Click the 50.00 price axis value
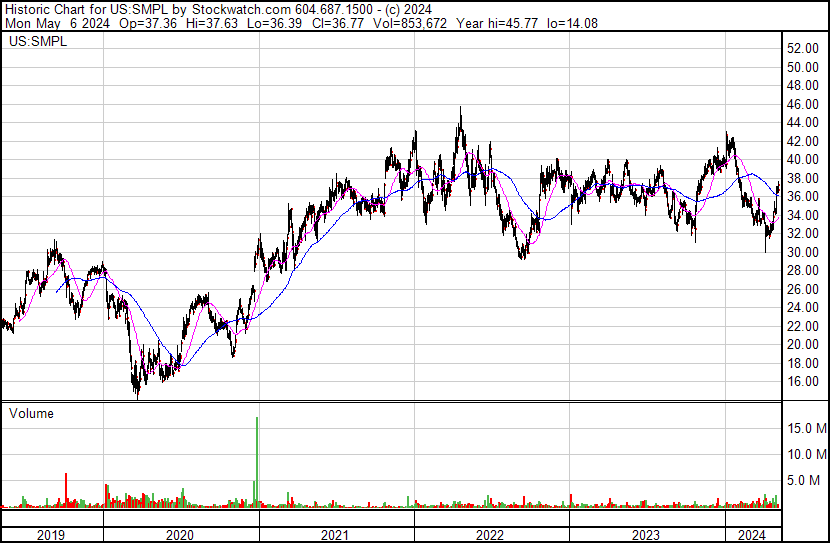Image resolution: width=830 pixels, height=543 pixels. [803, 67]
